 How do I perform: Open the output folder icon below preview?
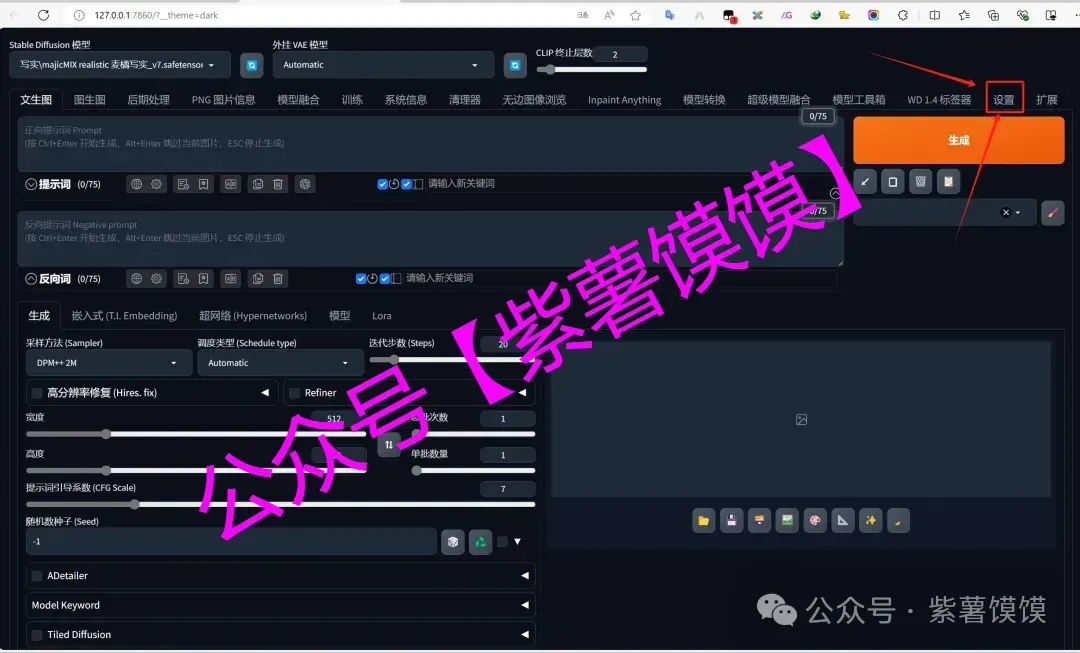point(704,520)
